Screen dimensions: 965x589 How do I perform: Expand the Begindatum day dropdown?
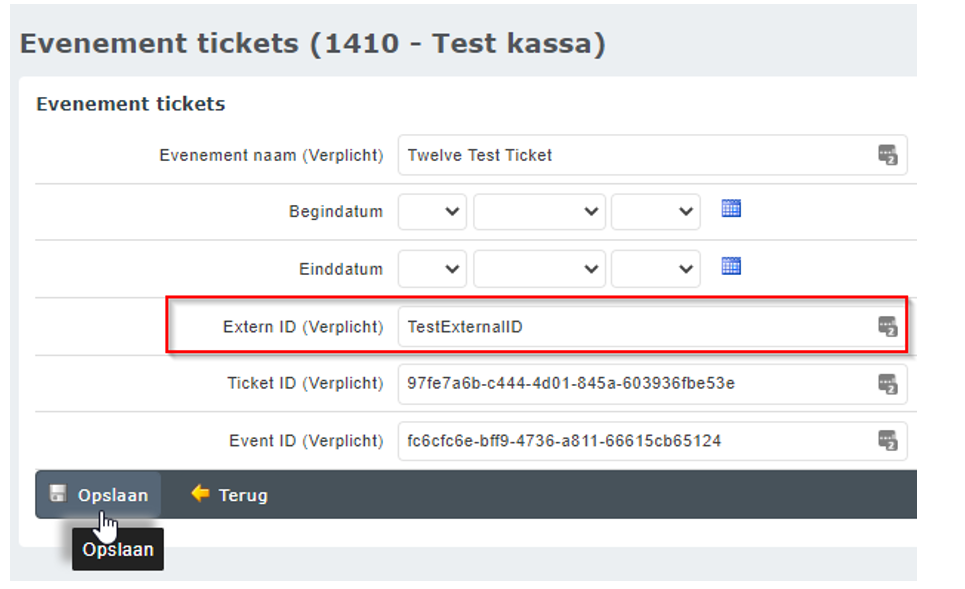pos(432,212)
